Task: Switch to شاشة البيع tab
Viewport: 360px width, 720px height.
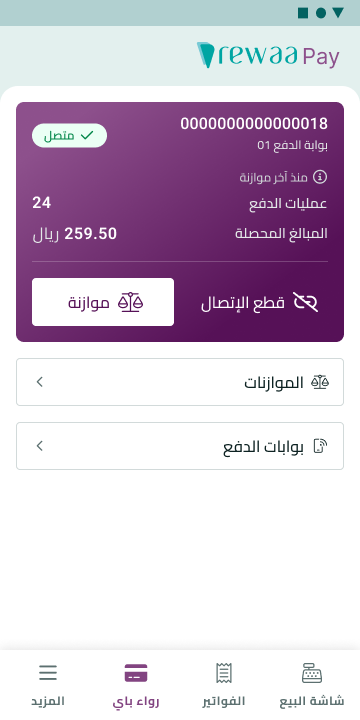Action: pos(312,684)
